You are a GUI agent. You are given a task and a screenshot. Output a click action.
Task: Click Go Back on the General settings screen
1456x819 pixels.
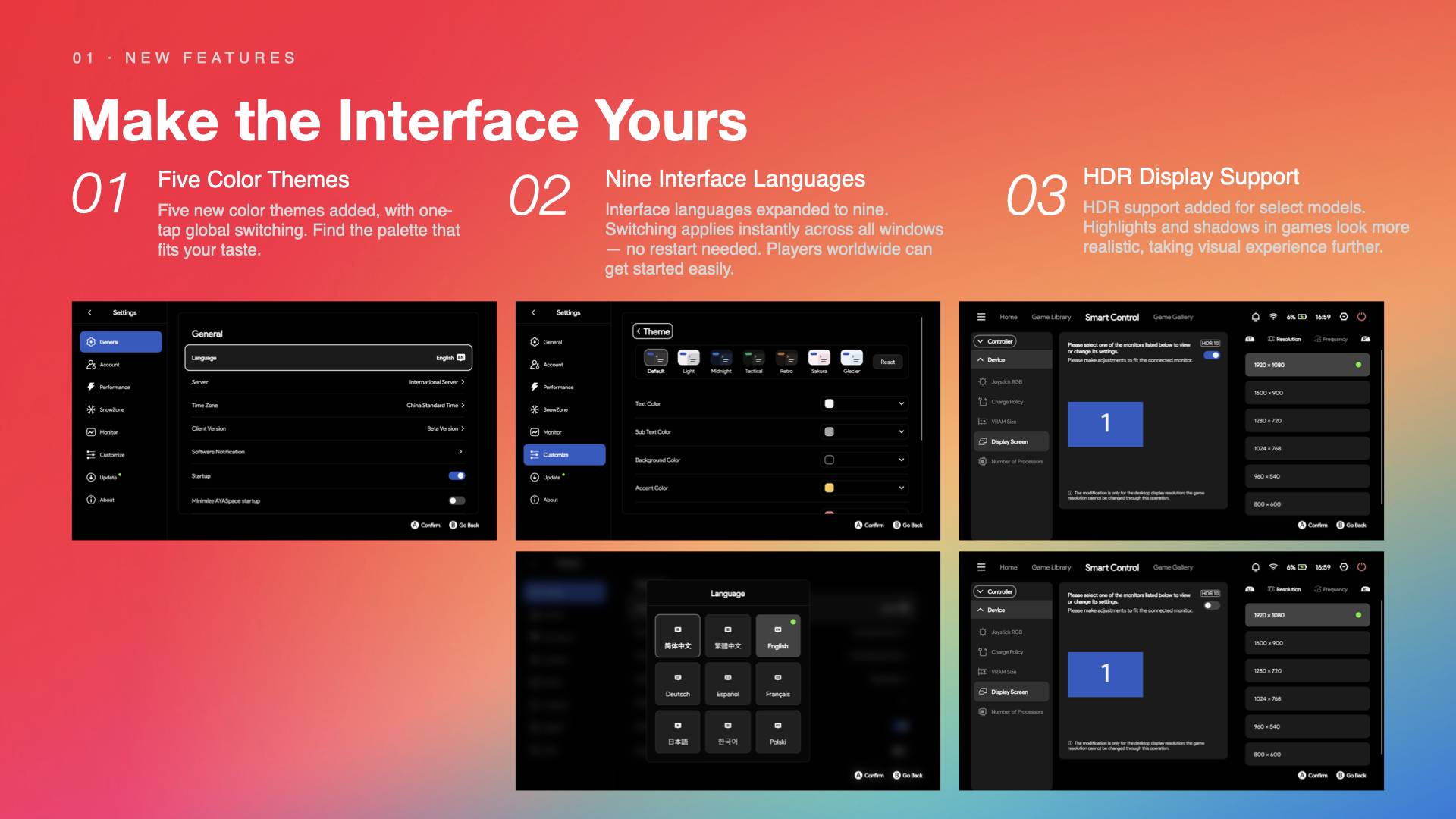[x=464, y=525]
